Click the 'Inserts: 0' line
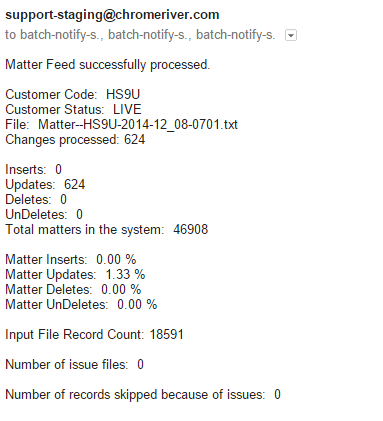The image size is (383, 421). click(33, 170)
